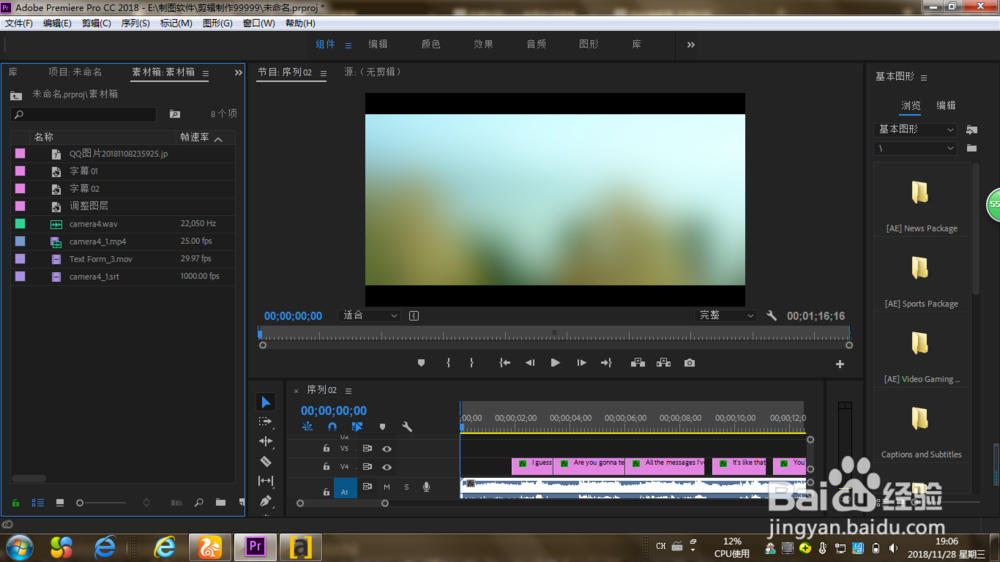The image size is (1000, 562).
Task: Open the 基本图形 panel menu
Action: click(x=923, y=78)
